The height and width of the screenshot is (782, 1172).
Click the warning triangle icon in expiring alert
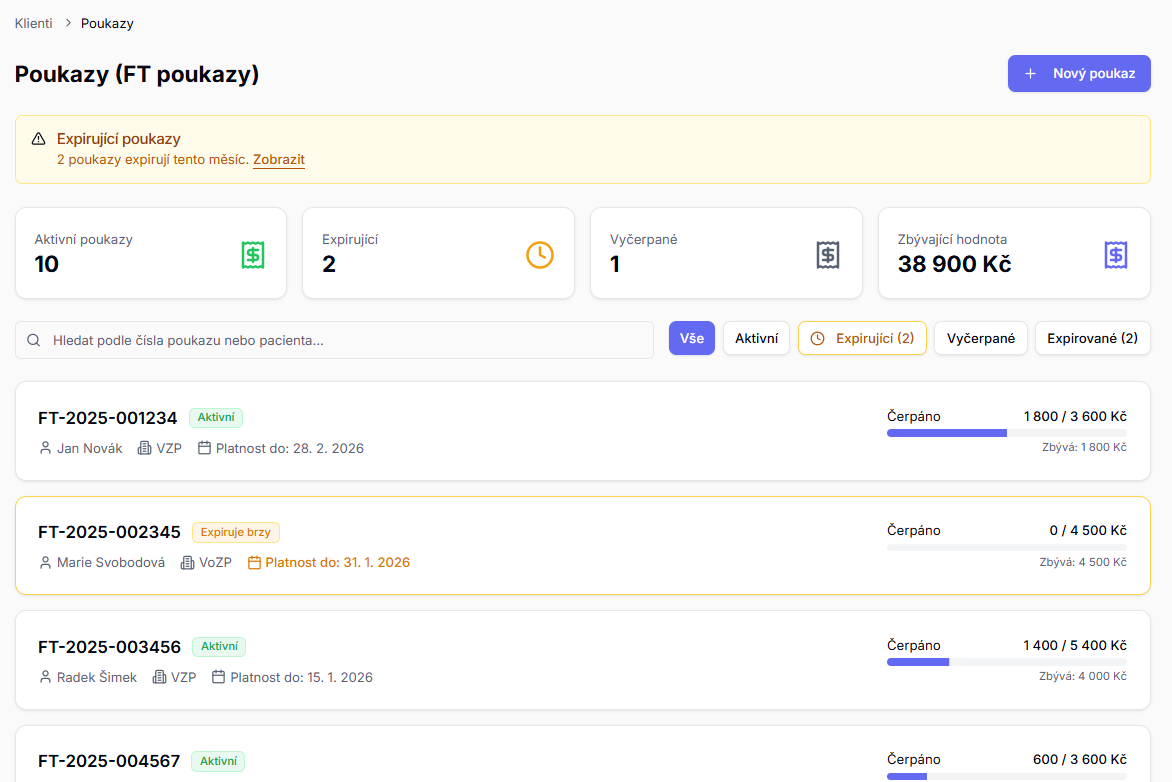click(x=39, y=139)
